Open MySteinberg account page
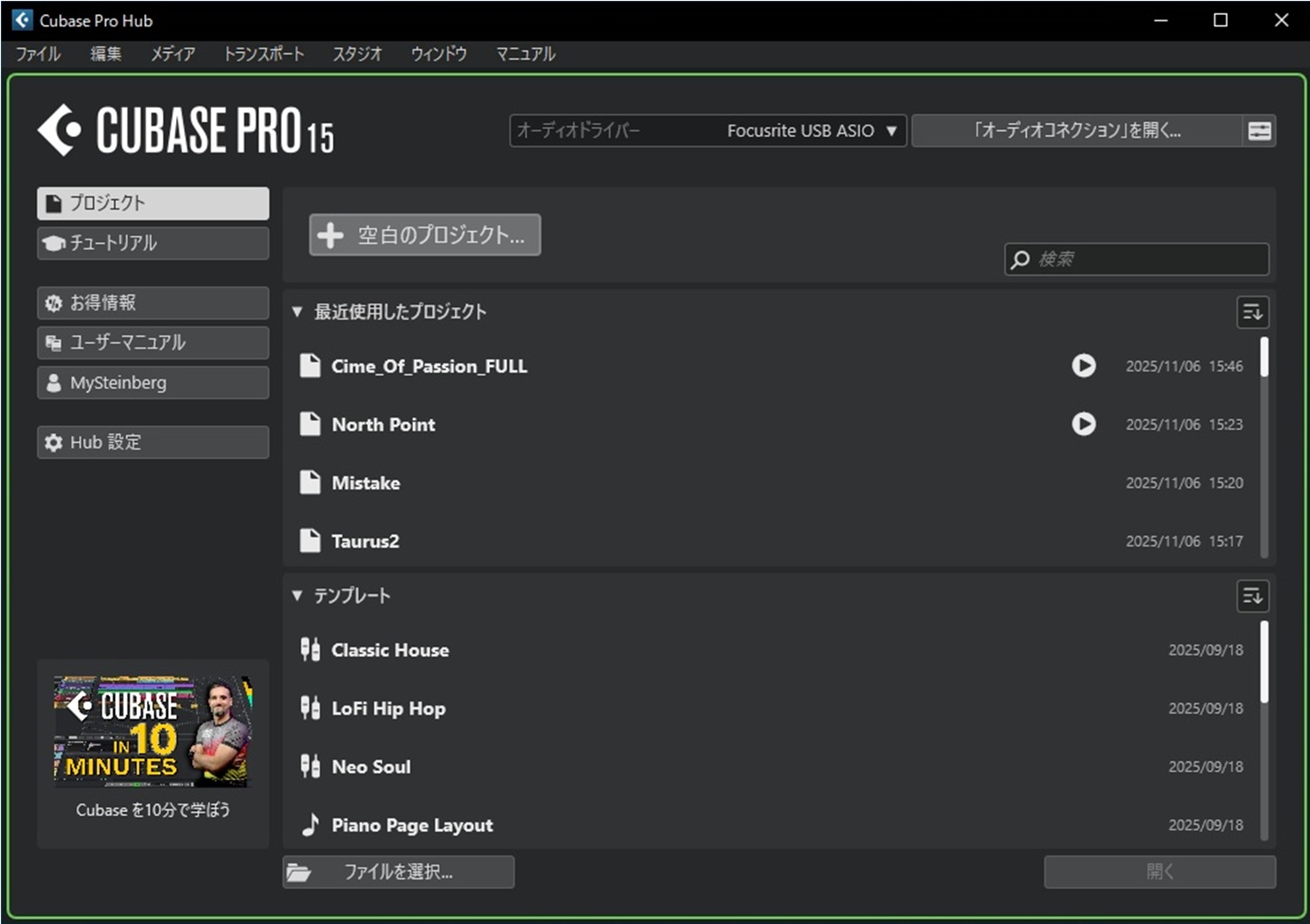The height and width of the screenshot is (924, 1310). point(153,383)
